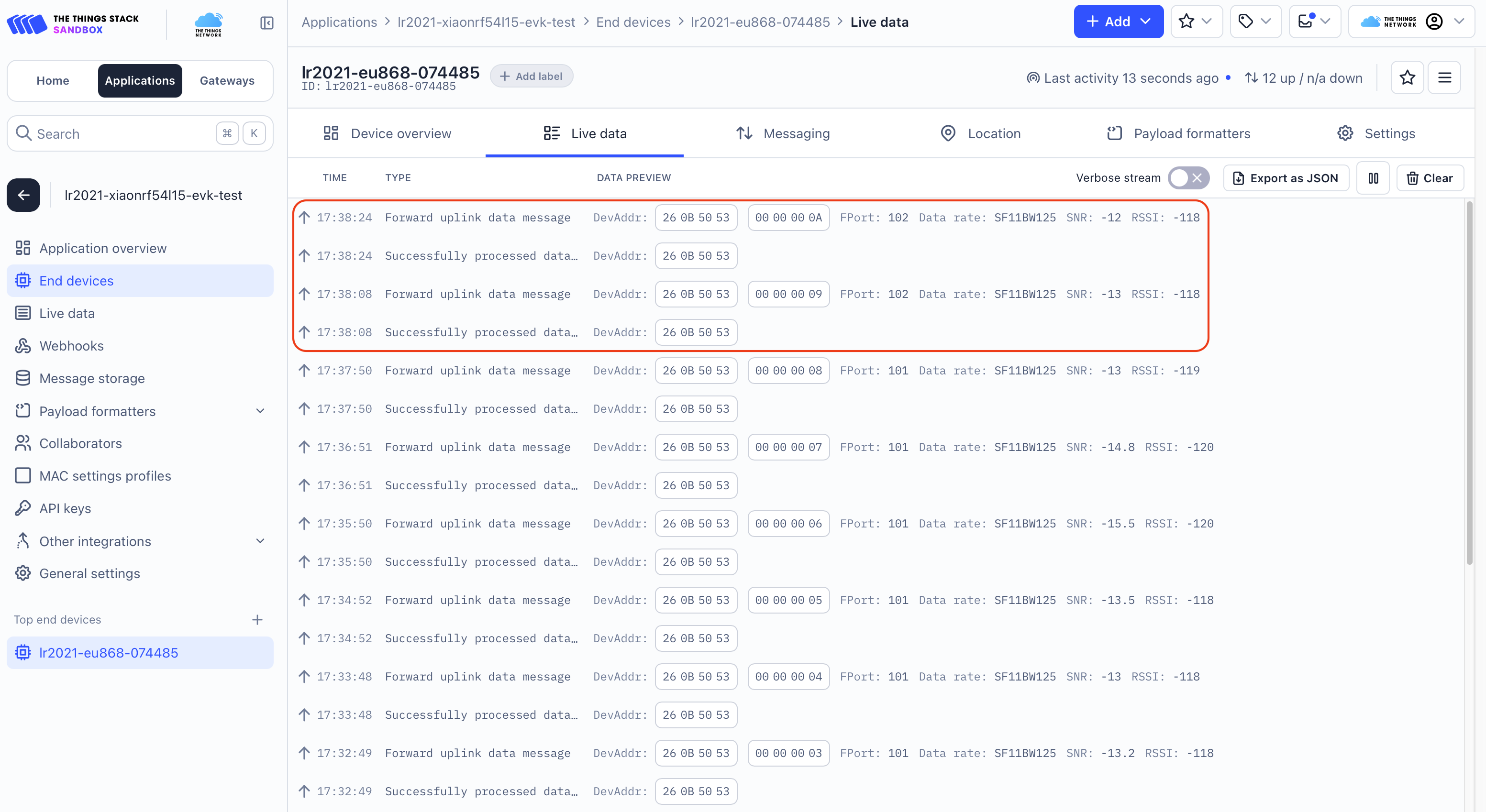The image size is (1486, 812).
Task: Click Export as JSON
Action: (x=1286, y=178)
